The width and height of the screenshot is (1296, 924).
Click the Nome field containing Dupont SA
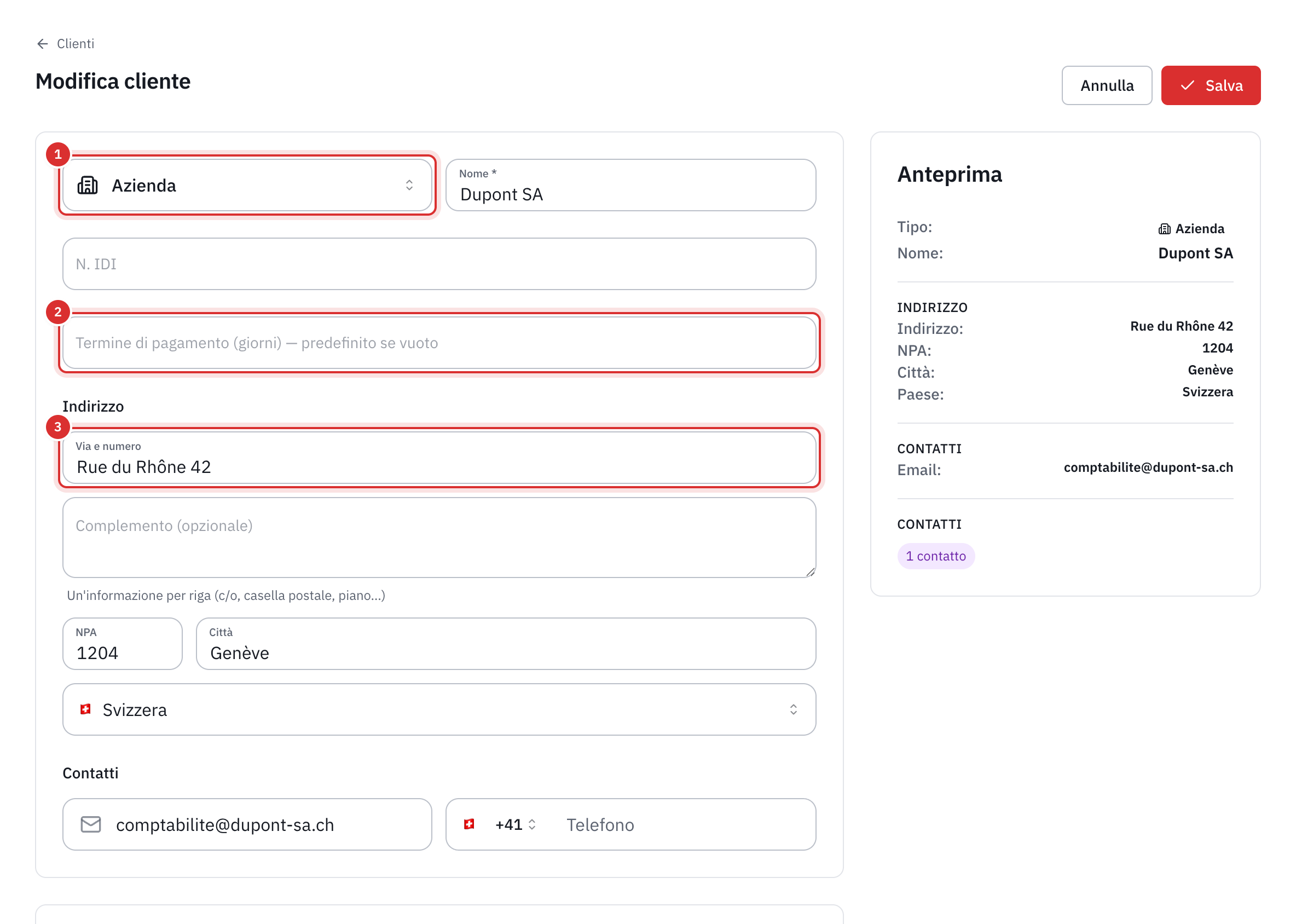coord(630,186)
